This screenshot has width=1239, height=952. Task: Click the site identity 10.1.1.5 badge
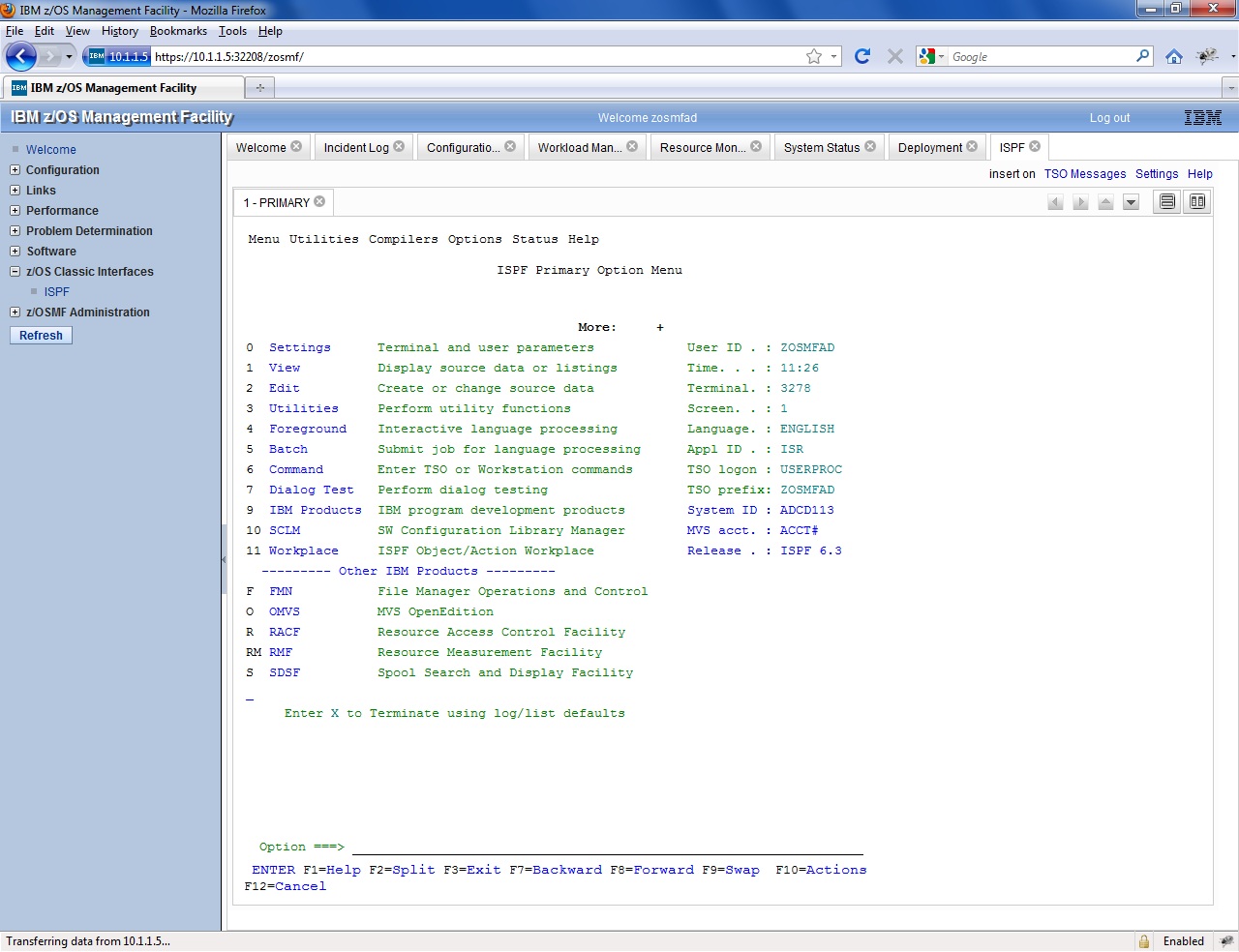click(x=118, y=56)
